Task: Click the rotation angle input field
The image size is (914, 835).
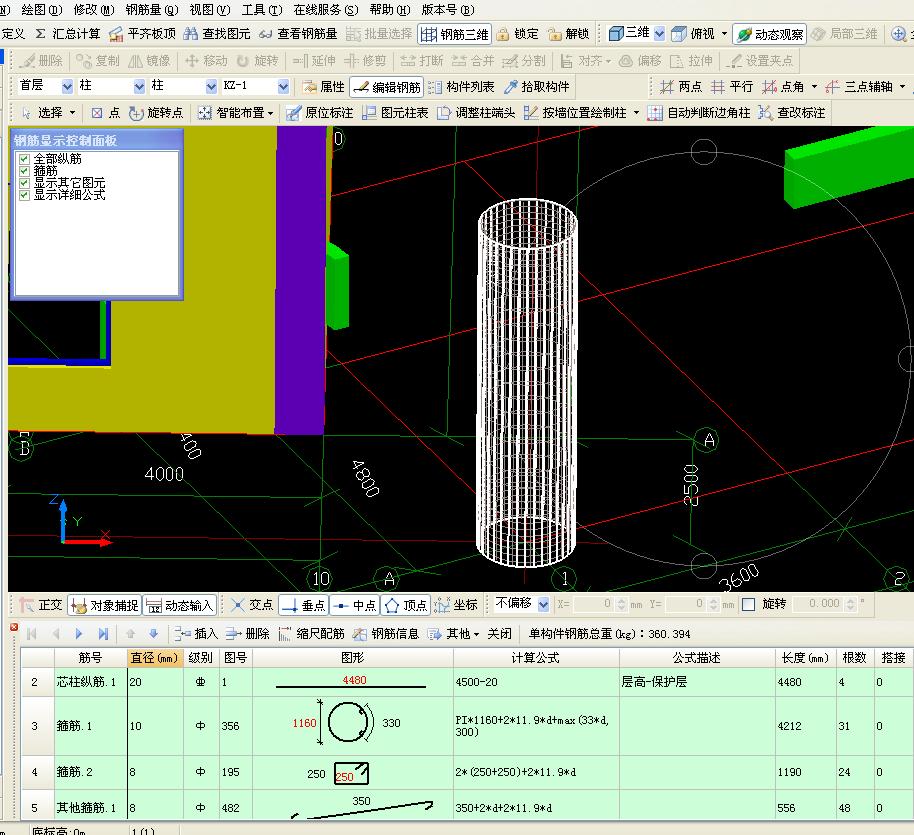Action: [824, 604]
